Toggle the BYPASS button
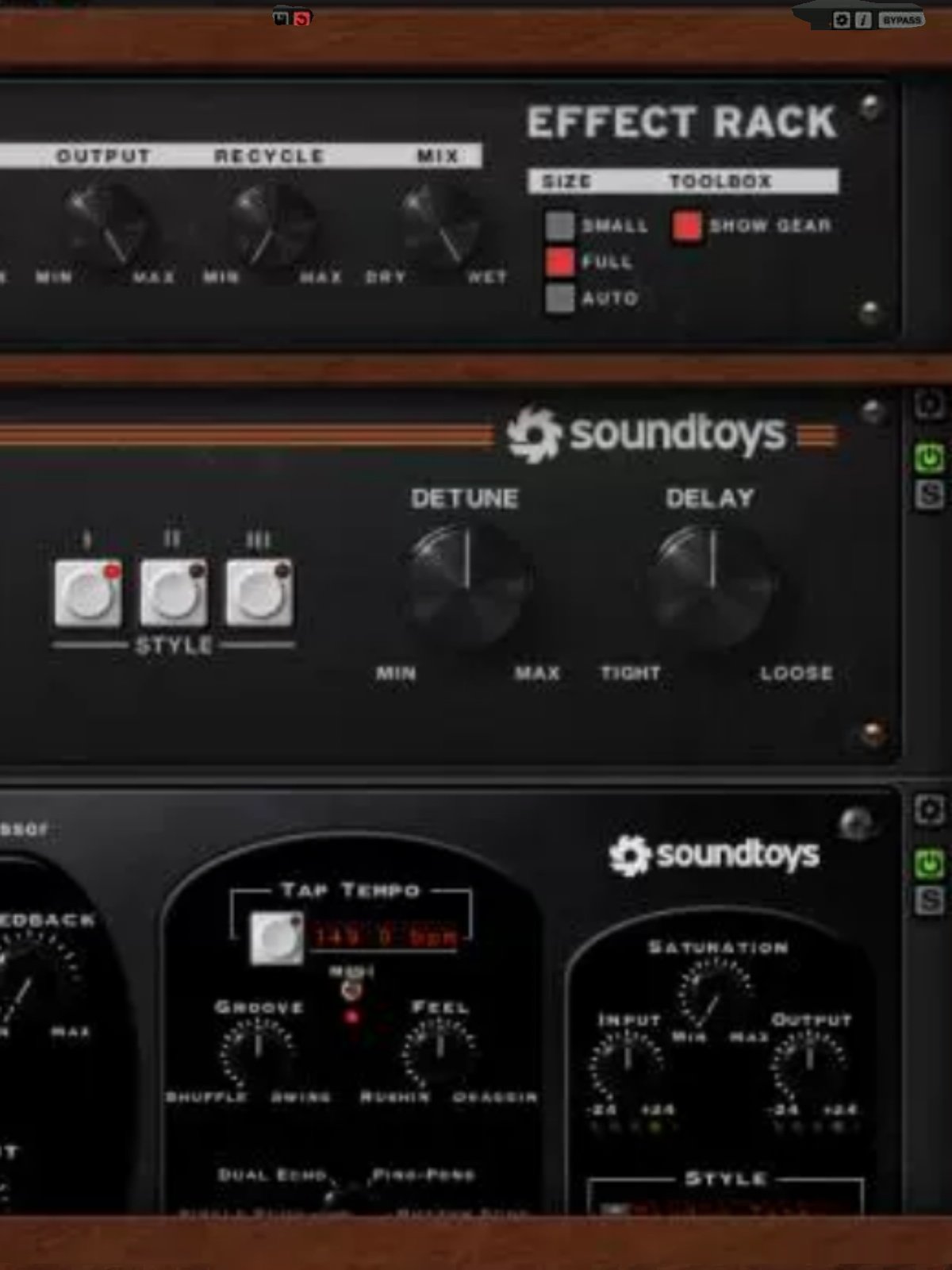 coord(900,20)
